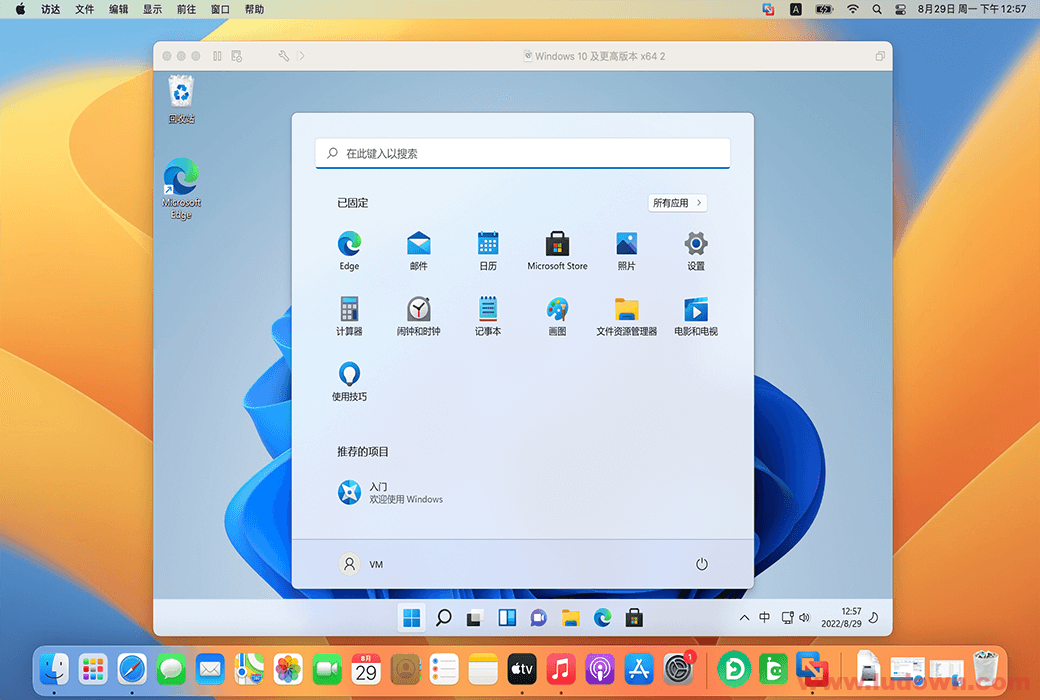Select 回收站 Recycle Bin on desktop
This screenshot has height=700, width=1040.
[181, 100]
